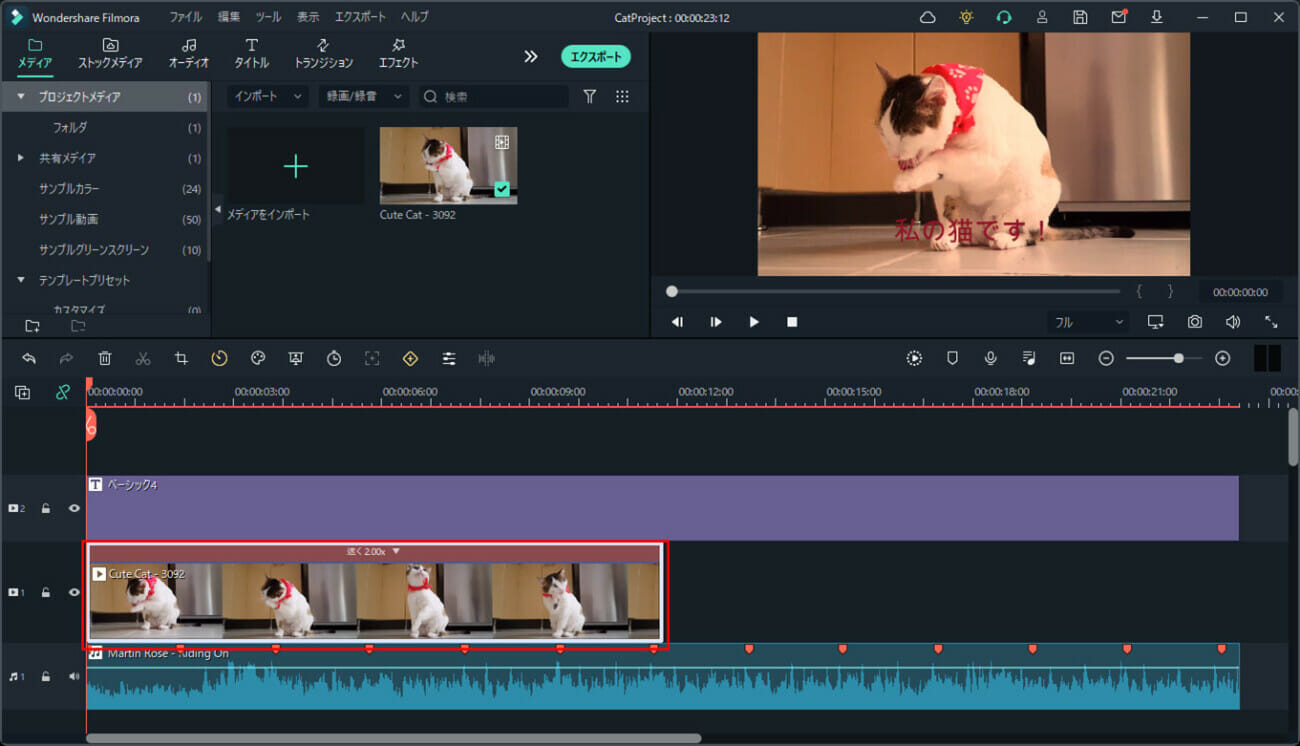Click メディアをインポート plus area
Screen dimensions: 1300x746
coord(296,166)
